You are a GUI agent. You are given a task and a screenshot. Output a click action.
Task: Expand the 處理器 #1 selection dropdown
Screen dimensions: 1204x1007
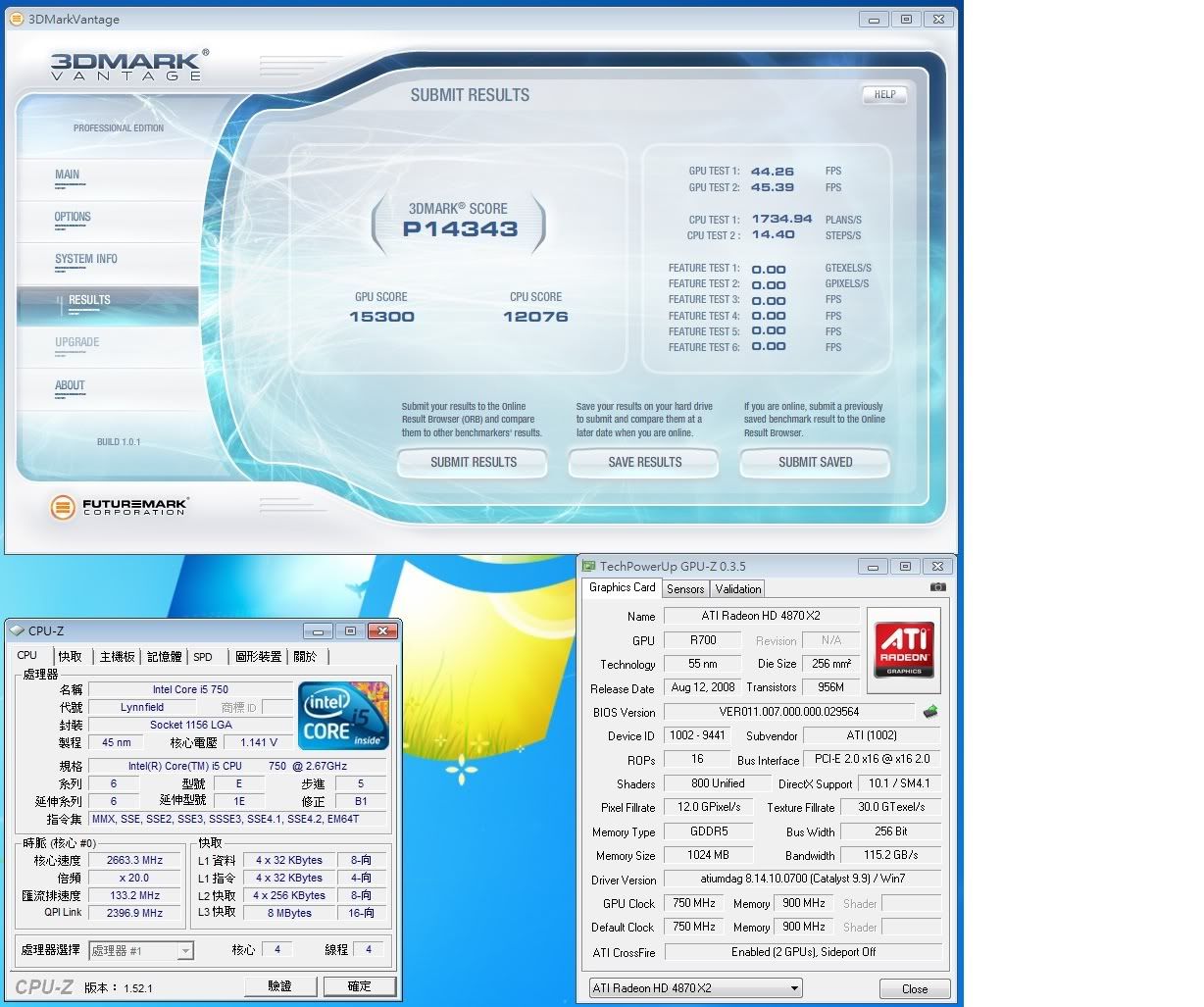[x=184, y=950]
